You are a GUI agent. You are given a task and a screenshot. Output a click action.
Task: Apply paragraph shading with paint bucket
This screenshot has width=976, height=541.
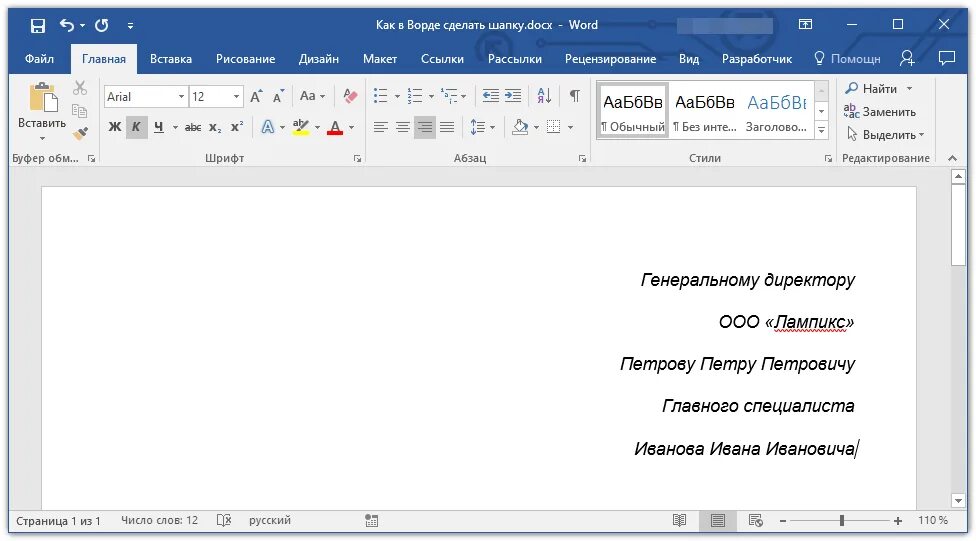coord(520,127)
